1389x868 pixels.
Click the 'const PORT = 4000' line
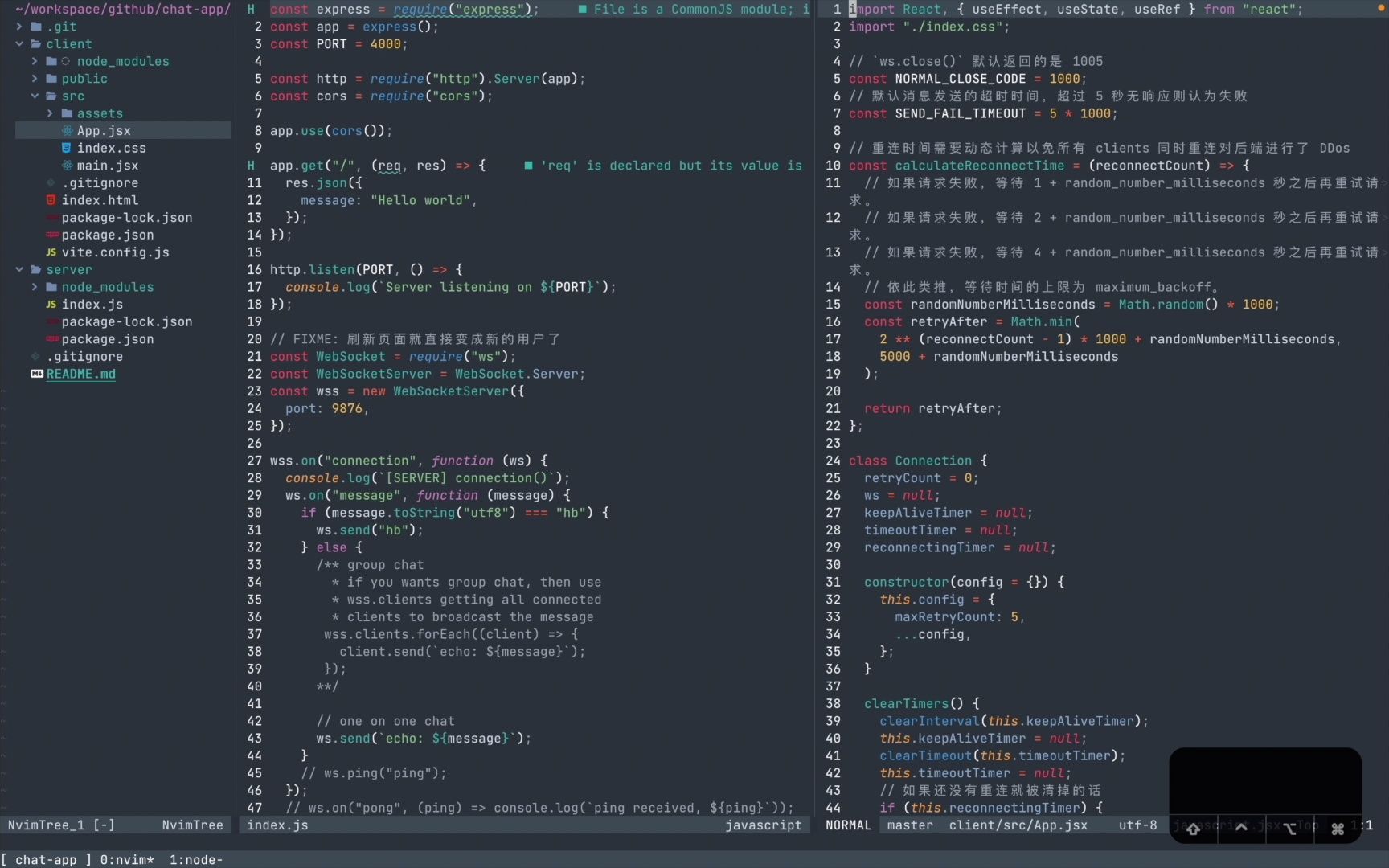338,44
